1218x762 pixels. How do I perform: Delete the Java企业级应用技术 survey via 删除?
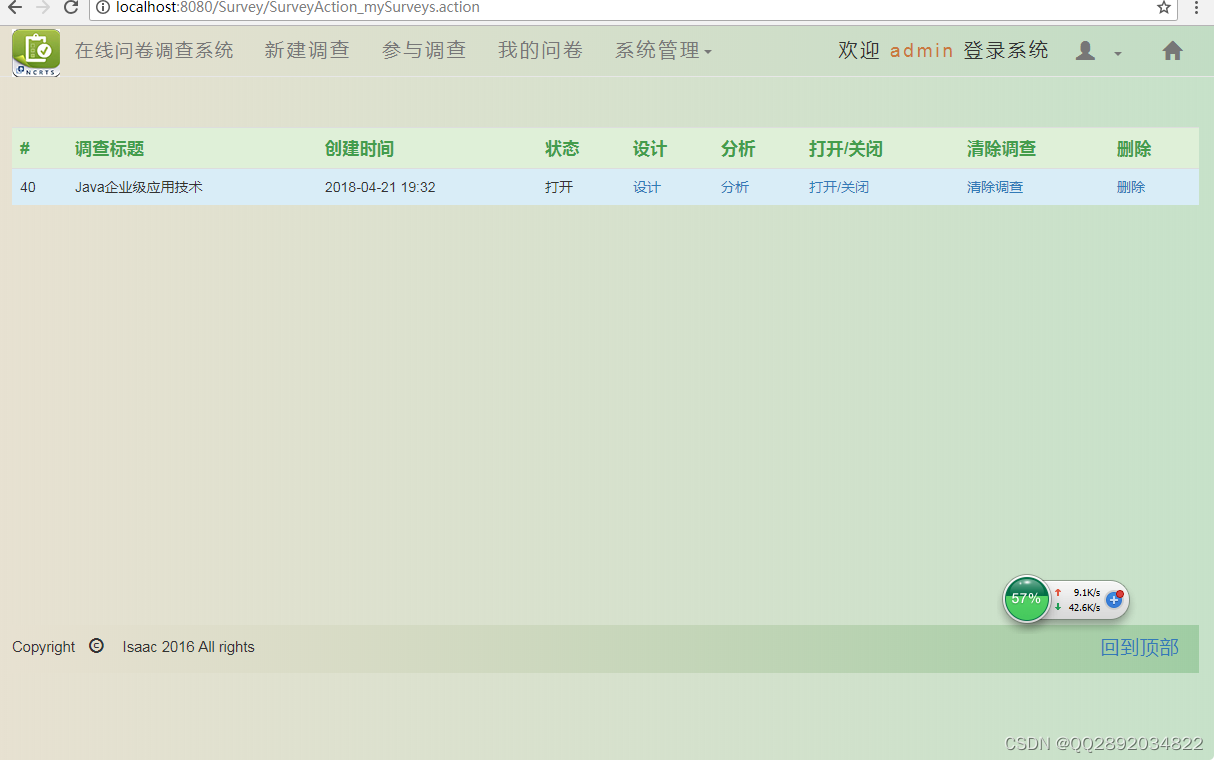point(1130,186)
